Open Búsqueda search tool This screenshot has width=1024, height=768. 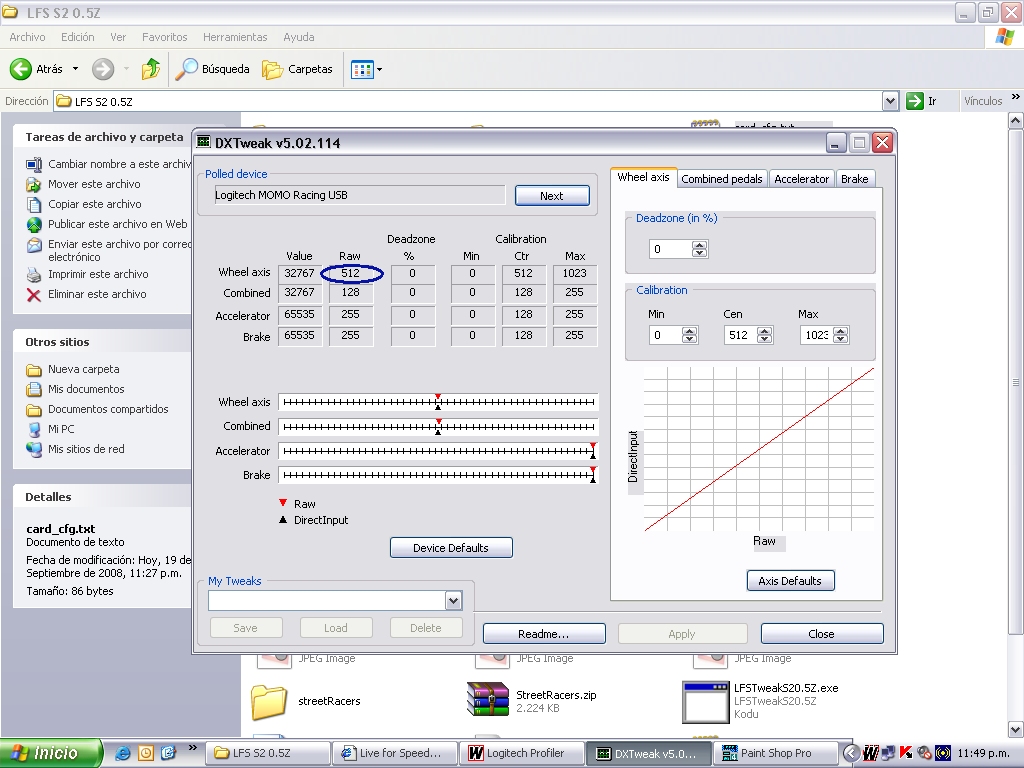[213, 69]
